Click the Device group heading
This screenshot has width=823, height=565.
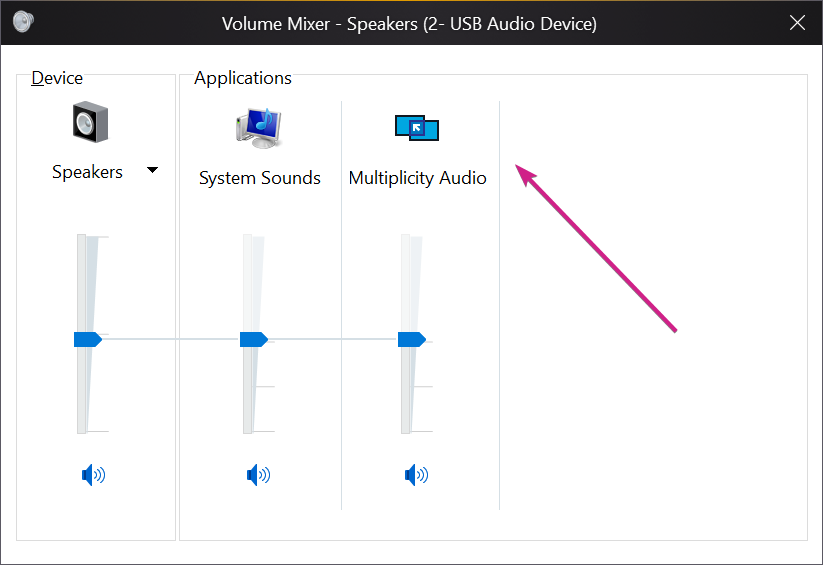tap(57, 78)
